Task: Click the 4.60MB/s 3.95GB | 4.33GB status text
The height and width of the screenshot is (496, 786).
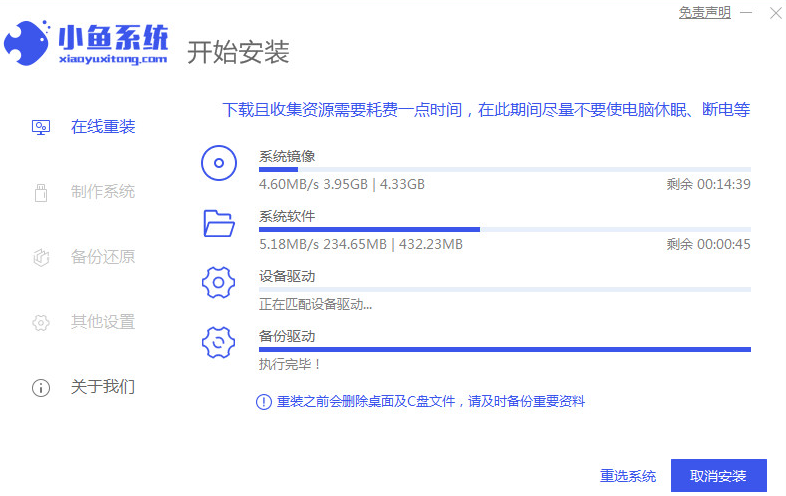Action: (x=342, y=185)
